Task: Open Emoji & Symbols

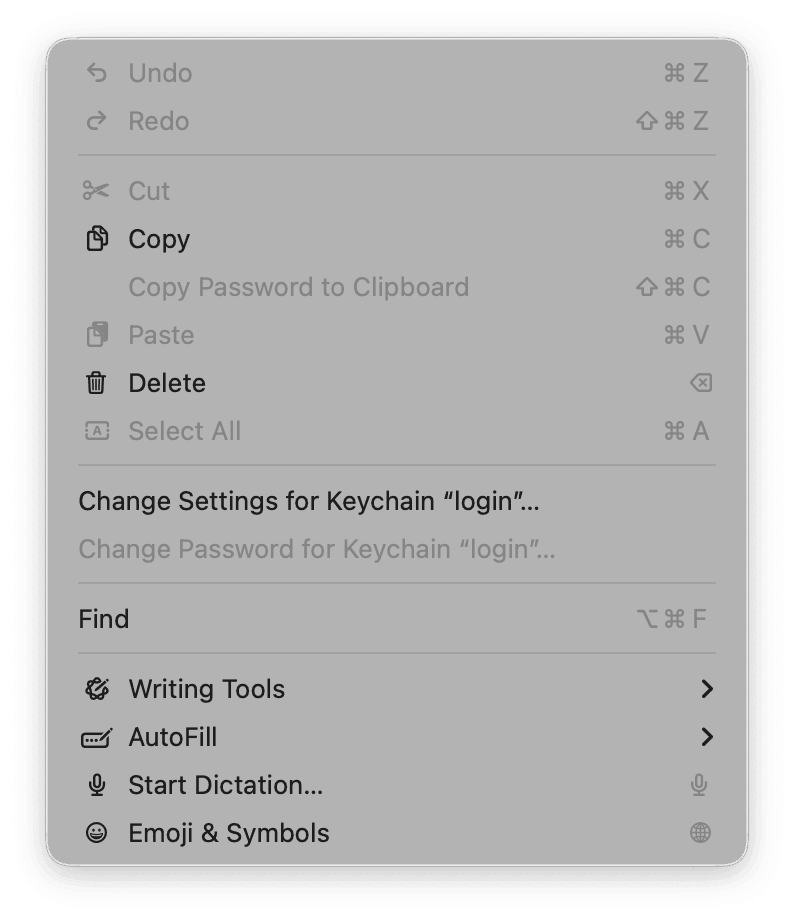Action: point(228,833)
